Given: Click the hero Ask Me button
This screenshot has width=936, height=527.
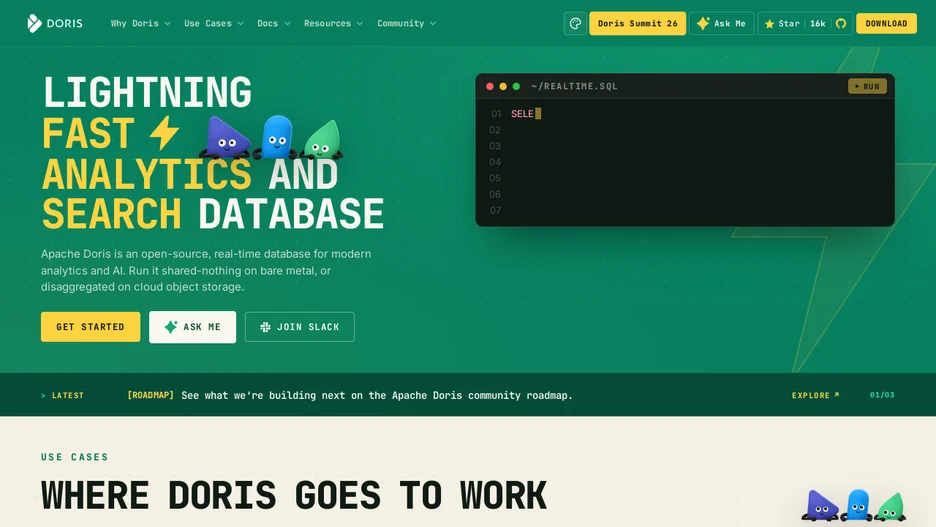Looking at the screenshot, I should [192, 327].
